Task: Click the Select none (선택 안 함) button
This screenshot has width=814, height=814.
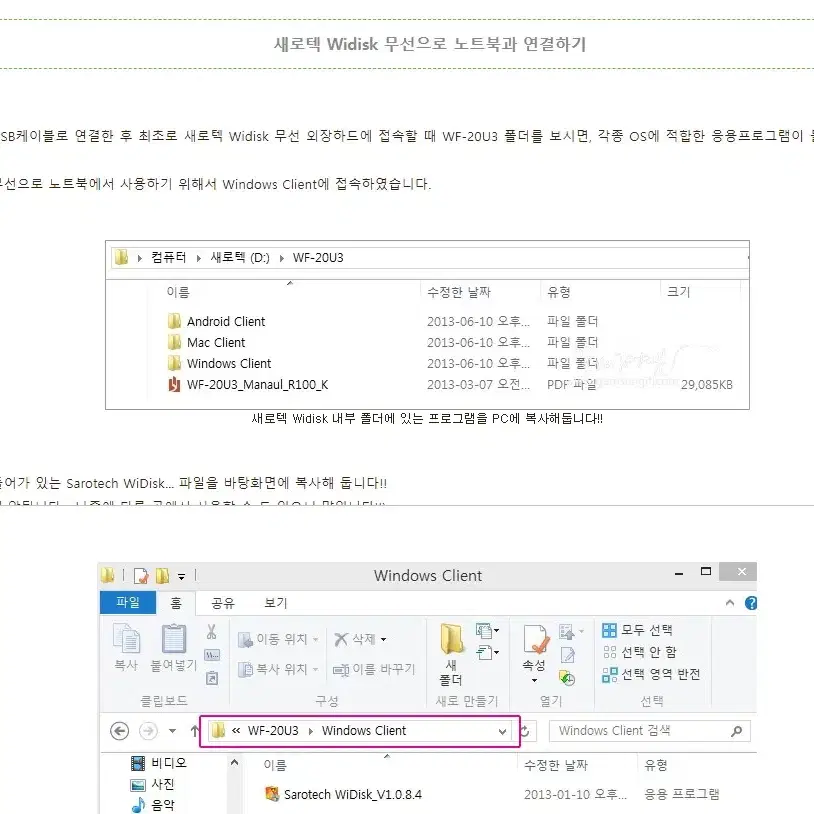Action: pos(640,652)
